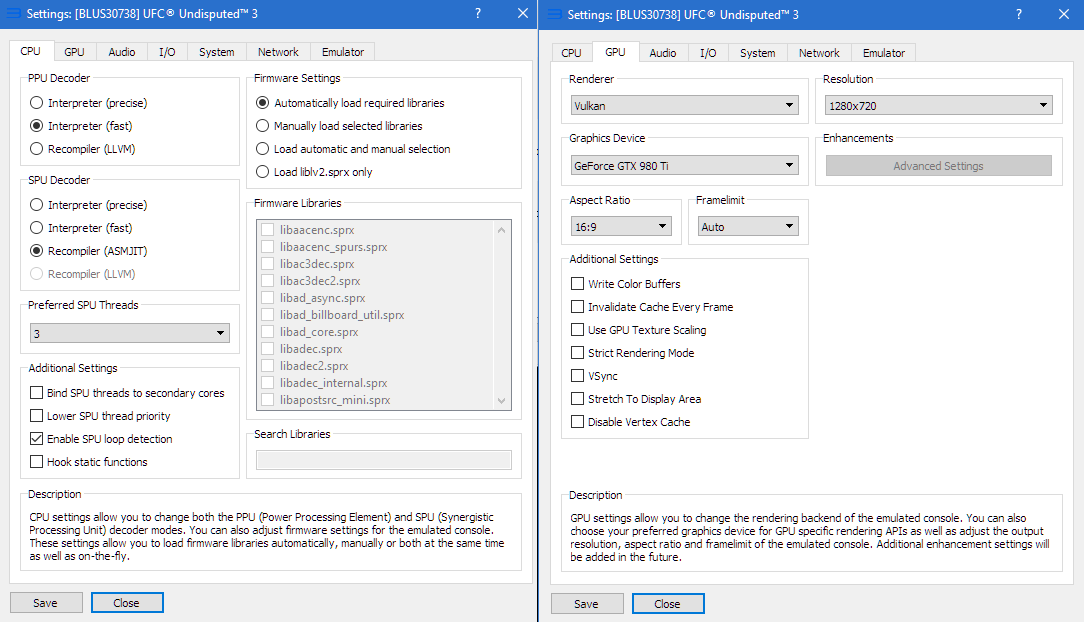Click the help question mark in left title bar
This screenshot has height=622, width=1084.
[x=477, y=14]
